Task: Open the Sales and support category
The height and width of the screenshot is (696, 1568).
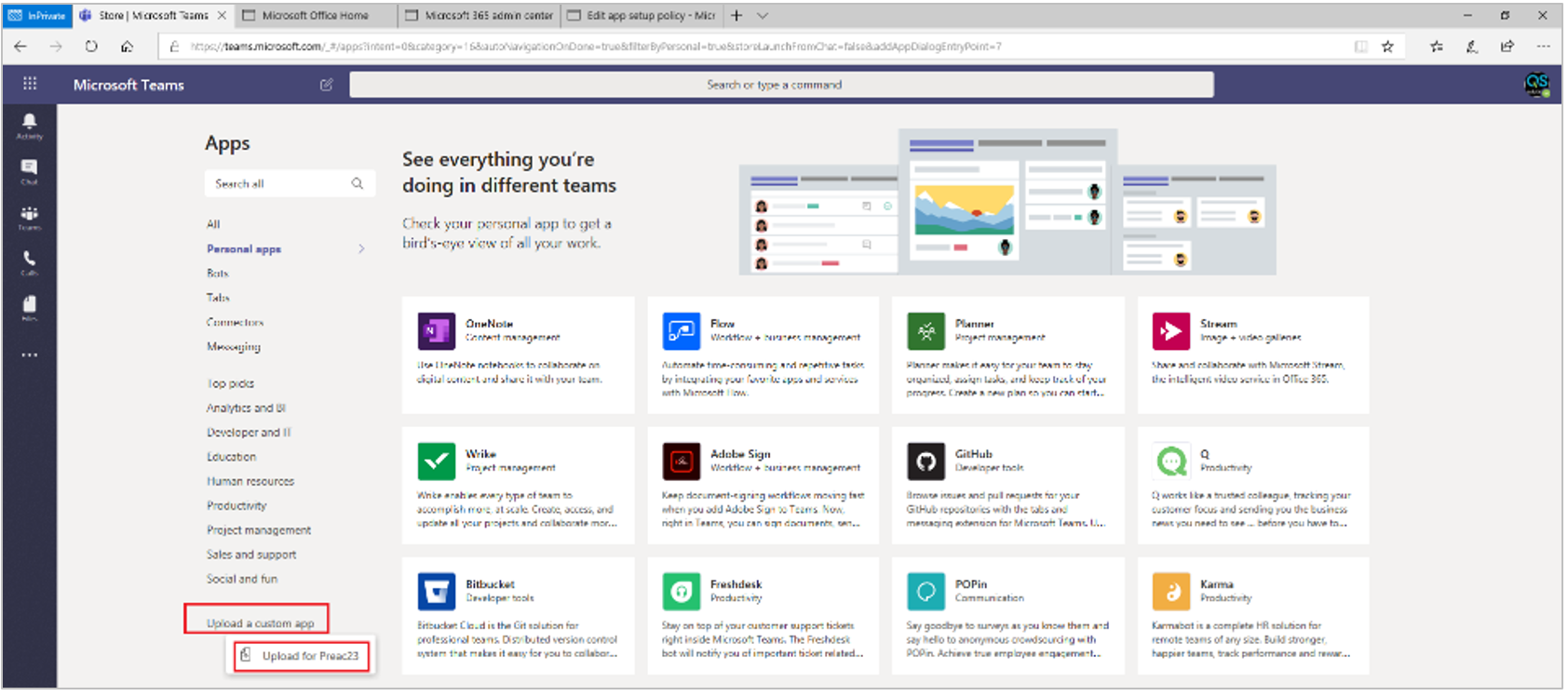Action: (251, 555)
